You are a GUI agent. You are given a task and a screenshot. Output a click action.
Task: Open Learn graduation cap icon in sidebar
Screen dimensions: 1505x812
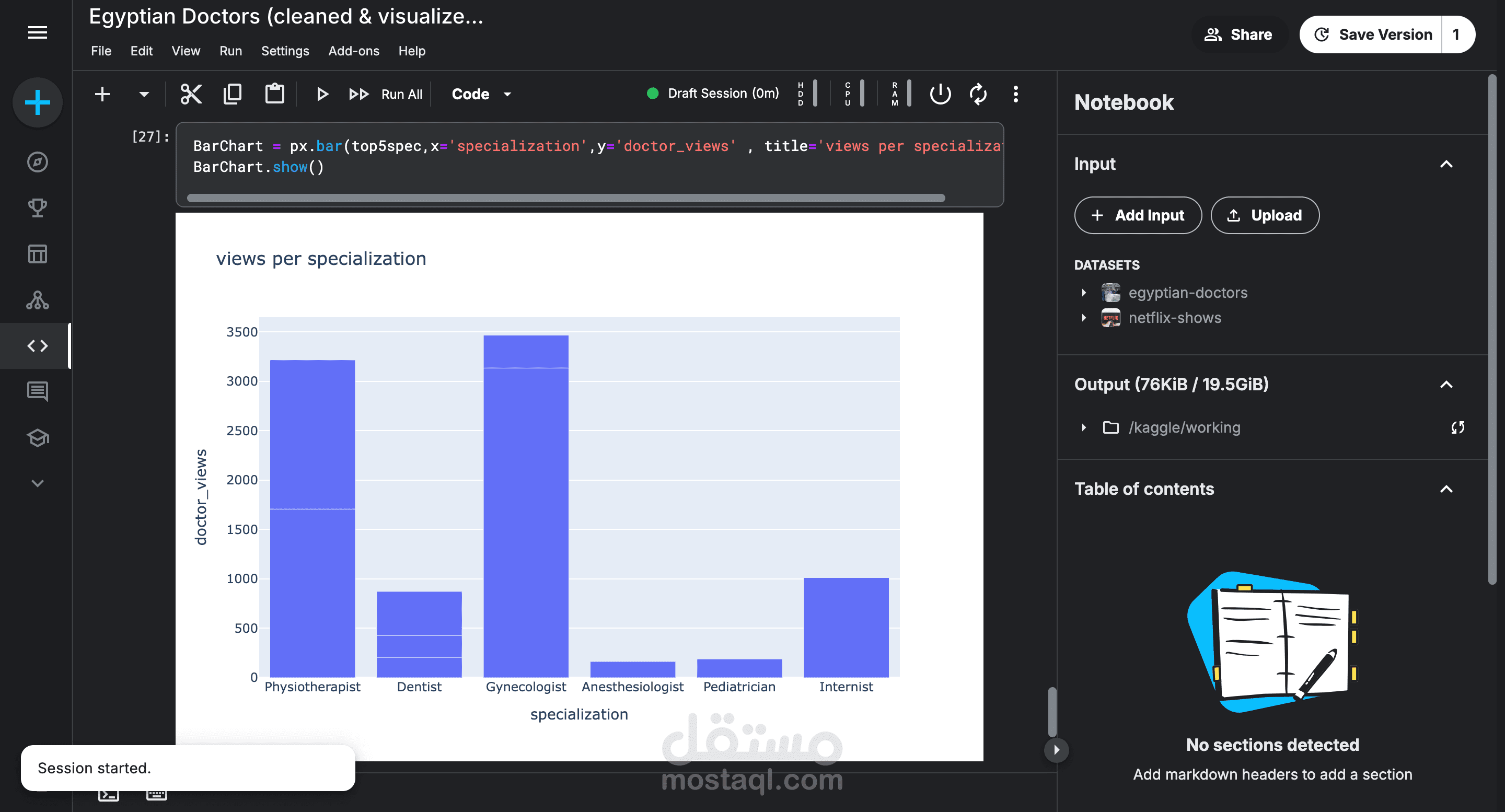38,437
